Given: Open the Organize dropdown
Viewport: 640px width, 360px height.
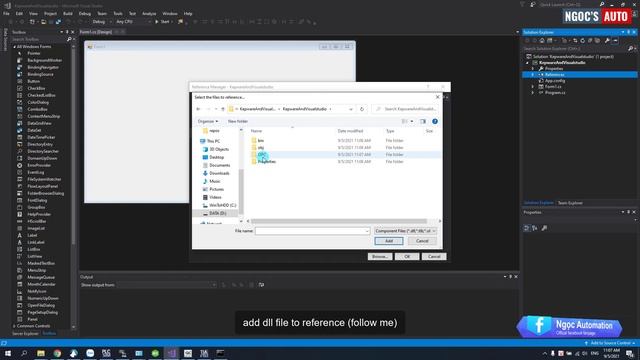Looking at the screenshot, I should [x=208, y=121].
